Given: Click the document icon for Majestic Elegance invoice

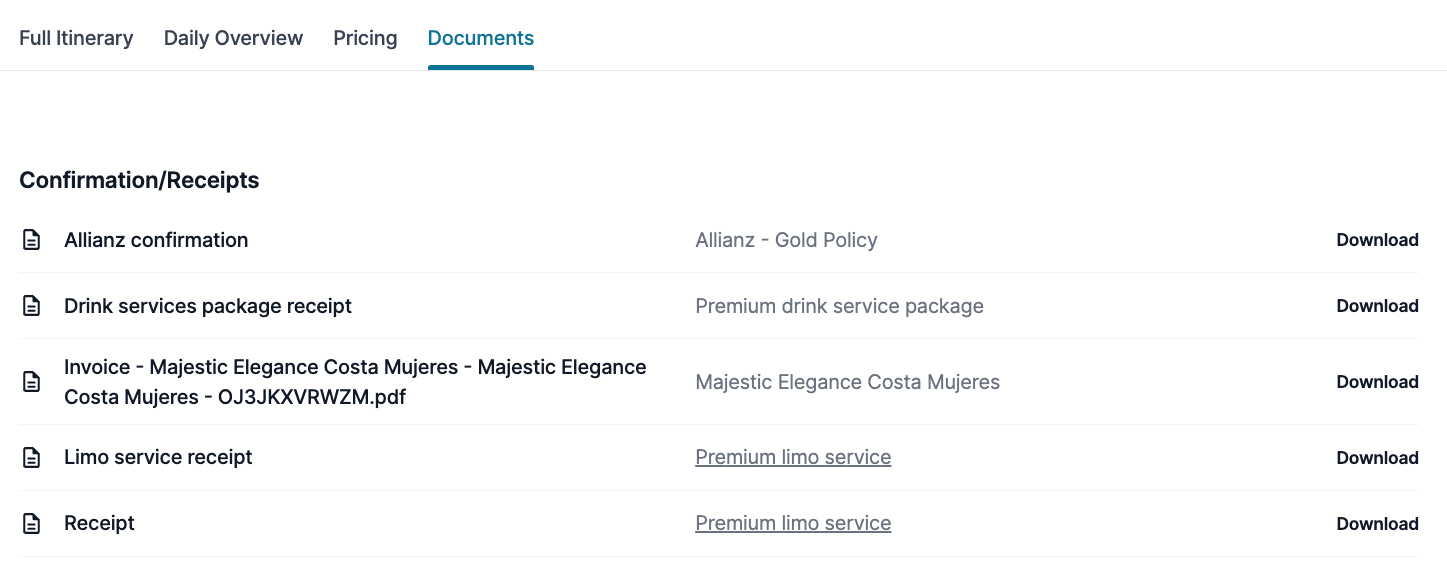Looking at the screenshot, I should [x=32, y=382].
